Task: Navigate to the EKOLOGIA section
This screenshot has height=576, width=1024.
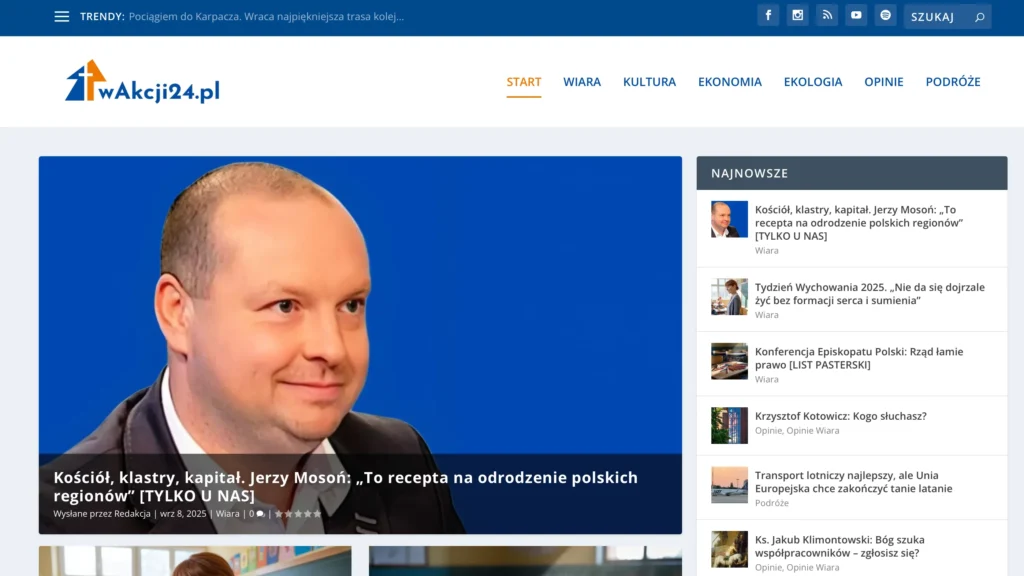Action: coord(812,82)
